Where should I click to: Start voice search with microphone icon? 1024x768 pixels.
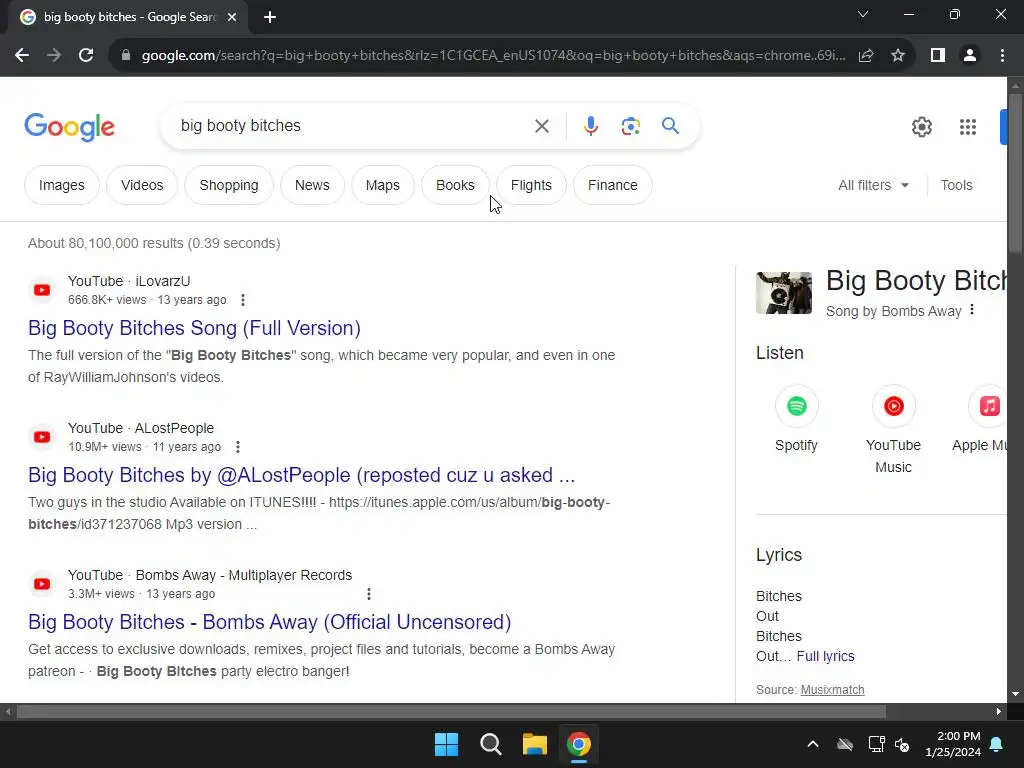click(590, 126)
